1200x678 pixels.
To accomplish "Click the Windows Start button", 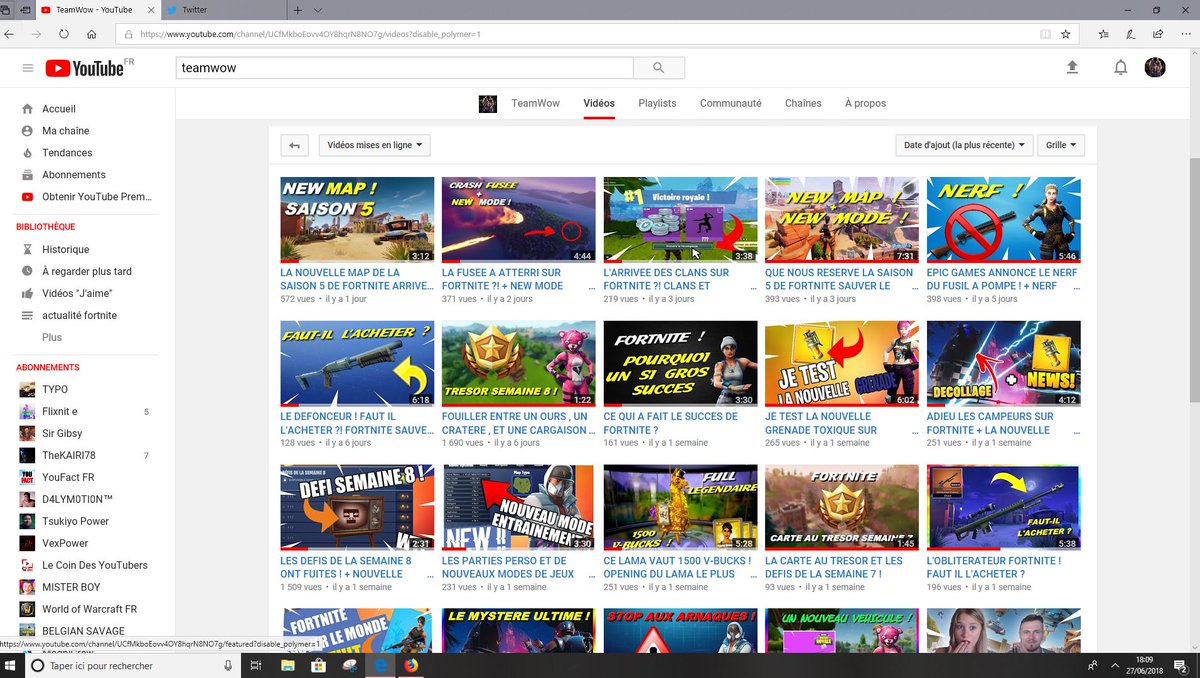I will (x=11, y=665).
